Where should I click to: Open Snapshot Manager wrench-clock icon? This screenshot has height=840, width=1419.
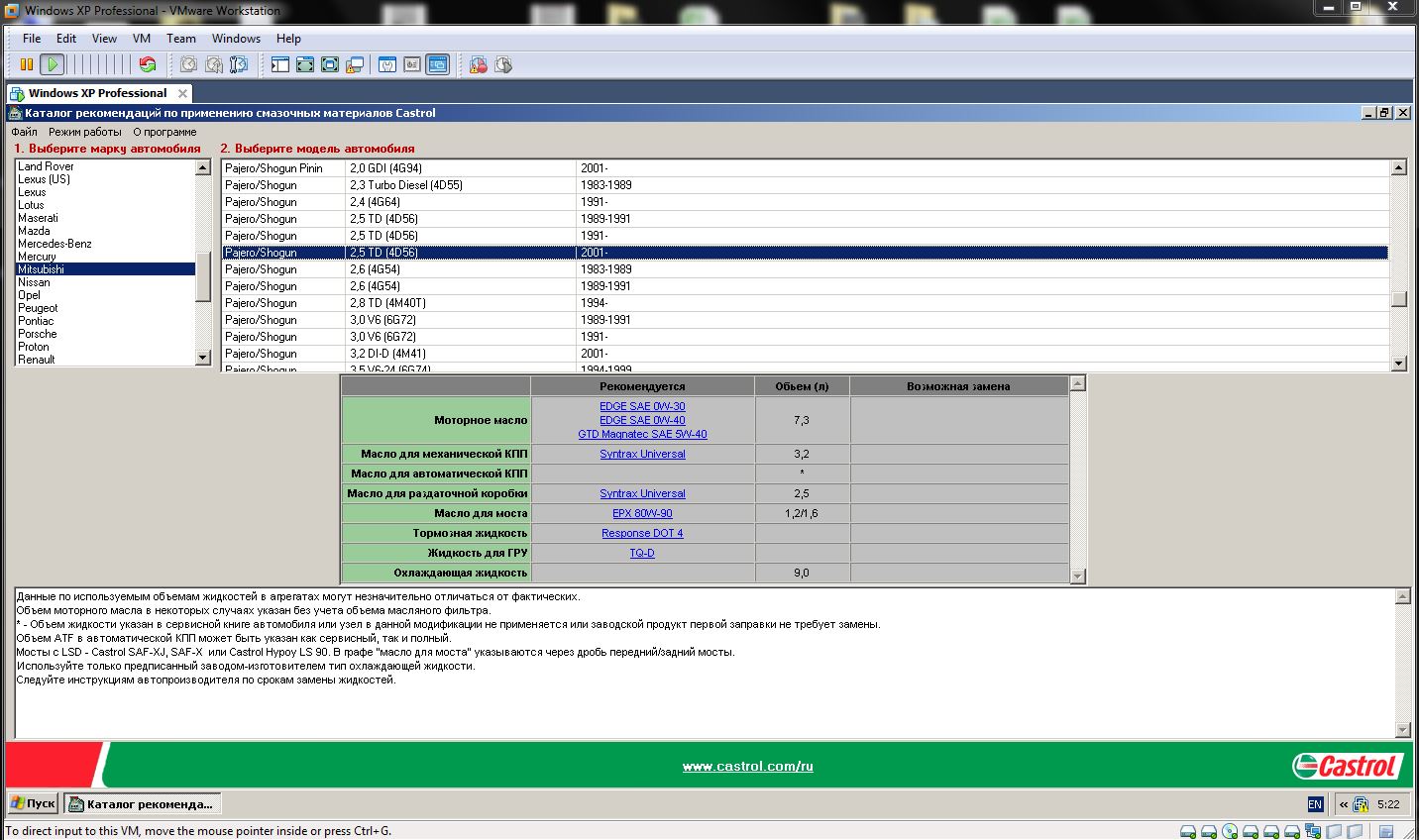pyautogui.click(x=238, y=65)
